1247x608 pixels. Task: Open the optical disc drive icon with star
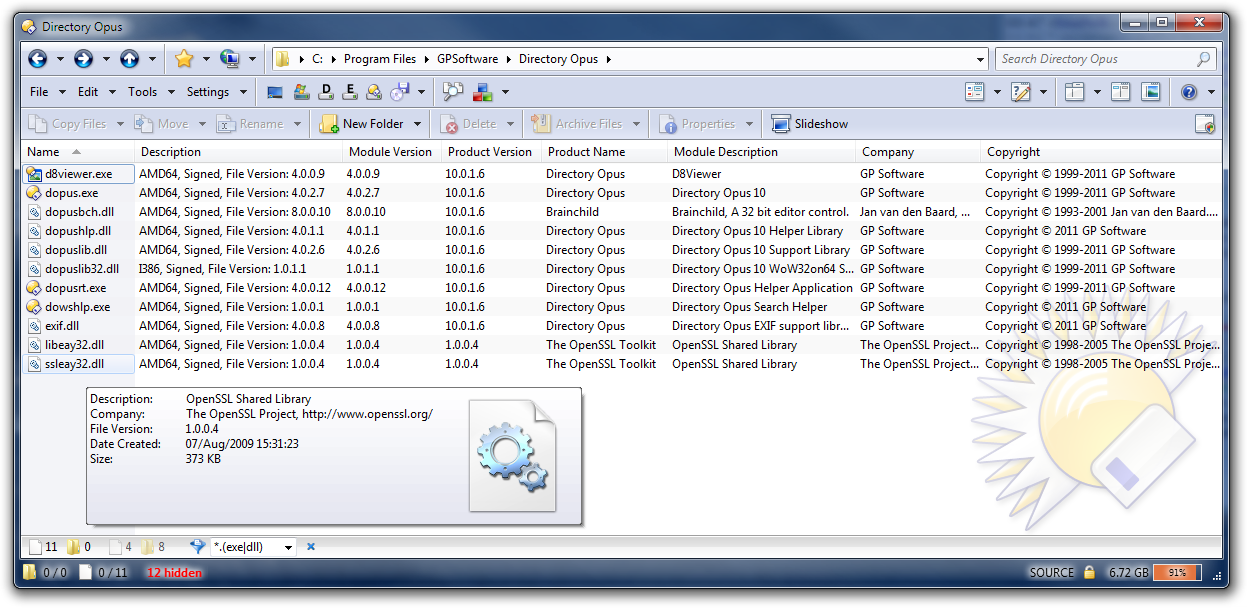tap(374, 92)
